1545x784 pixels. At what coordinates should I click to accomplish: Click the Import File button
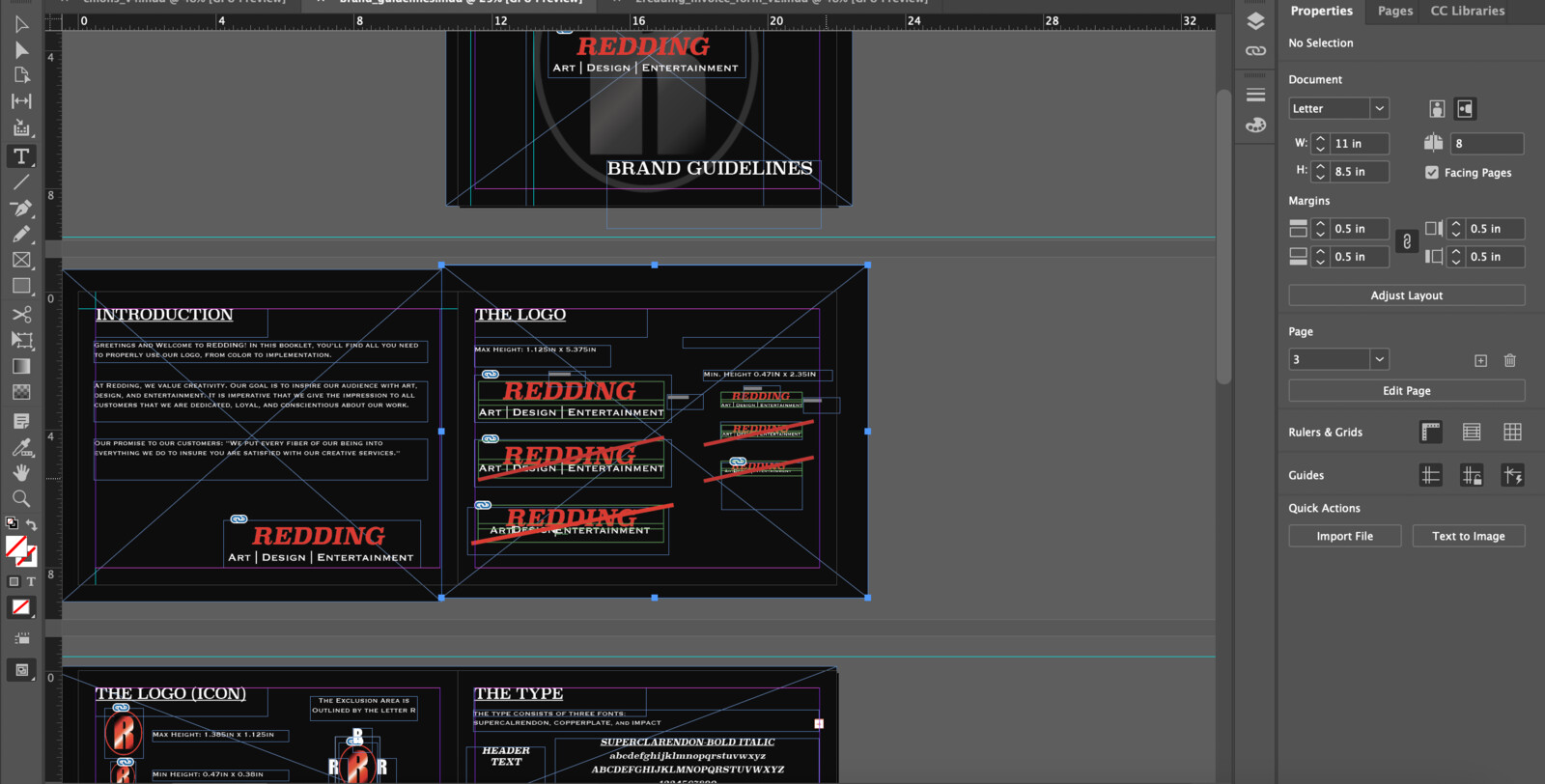tap(1344, 536)
